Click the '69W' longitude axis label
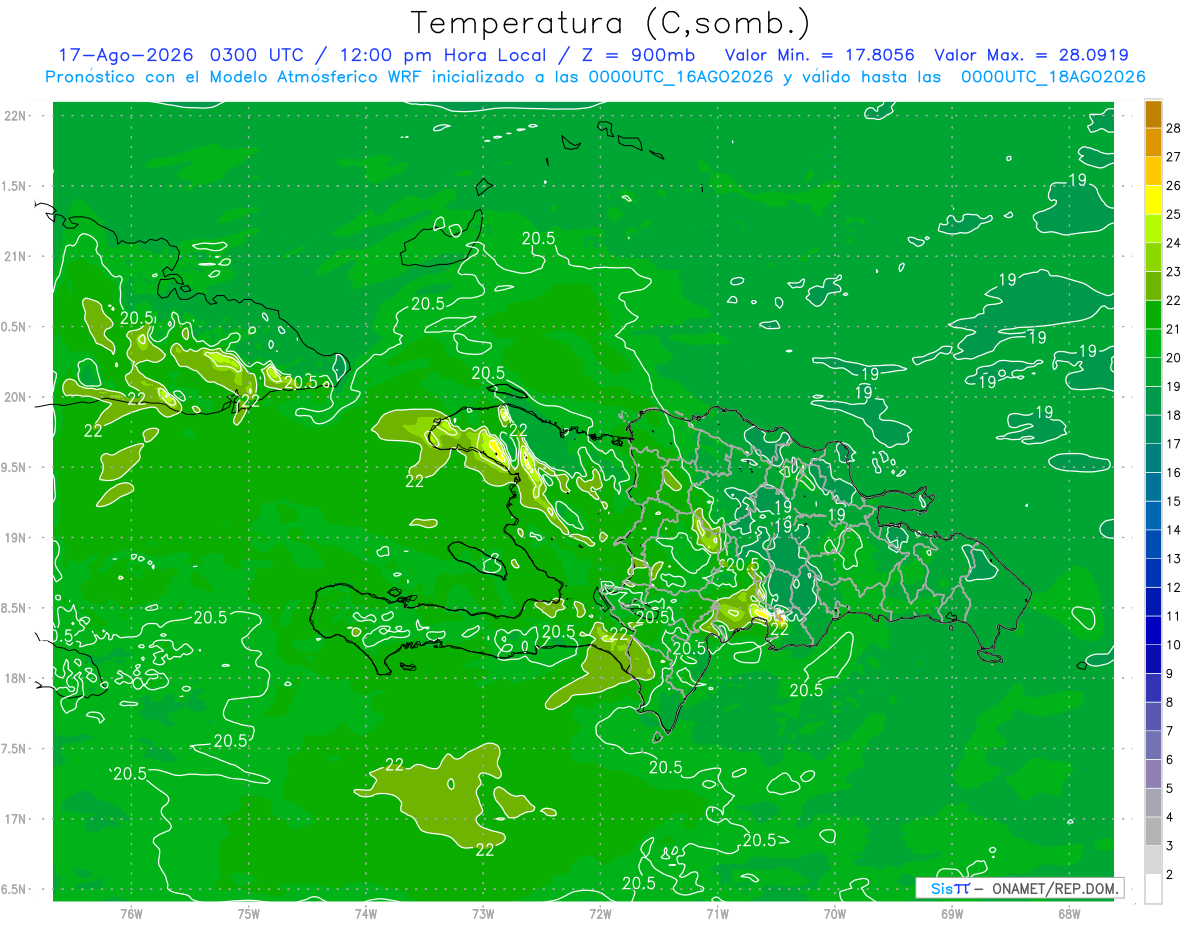 tap(952, 913)
